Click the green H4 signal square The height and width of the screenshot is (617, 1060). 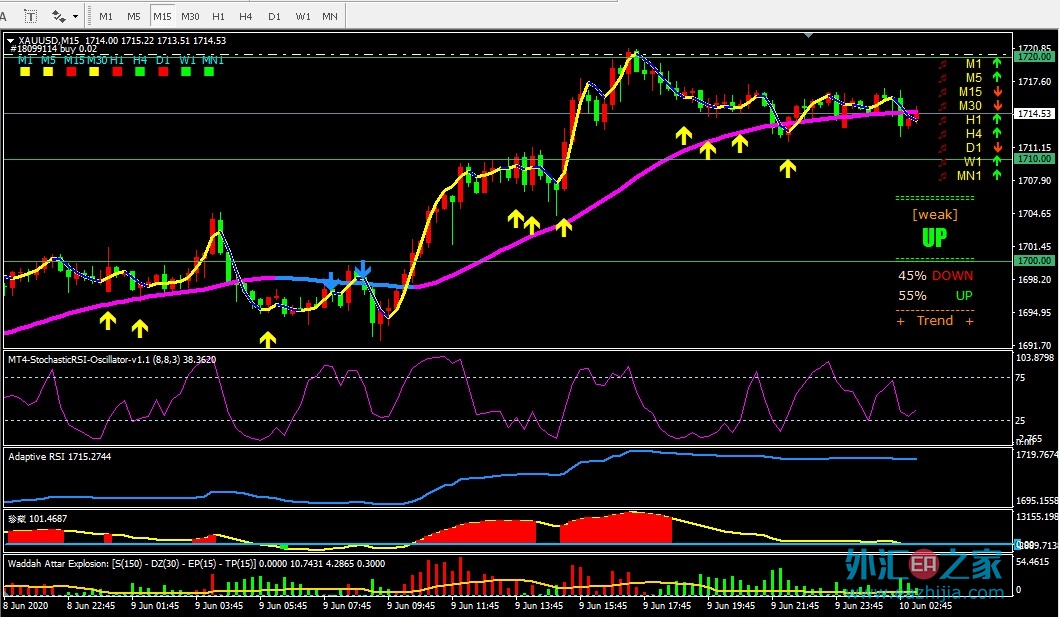coord(140,71)
